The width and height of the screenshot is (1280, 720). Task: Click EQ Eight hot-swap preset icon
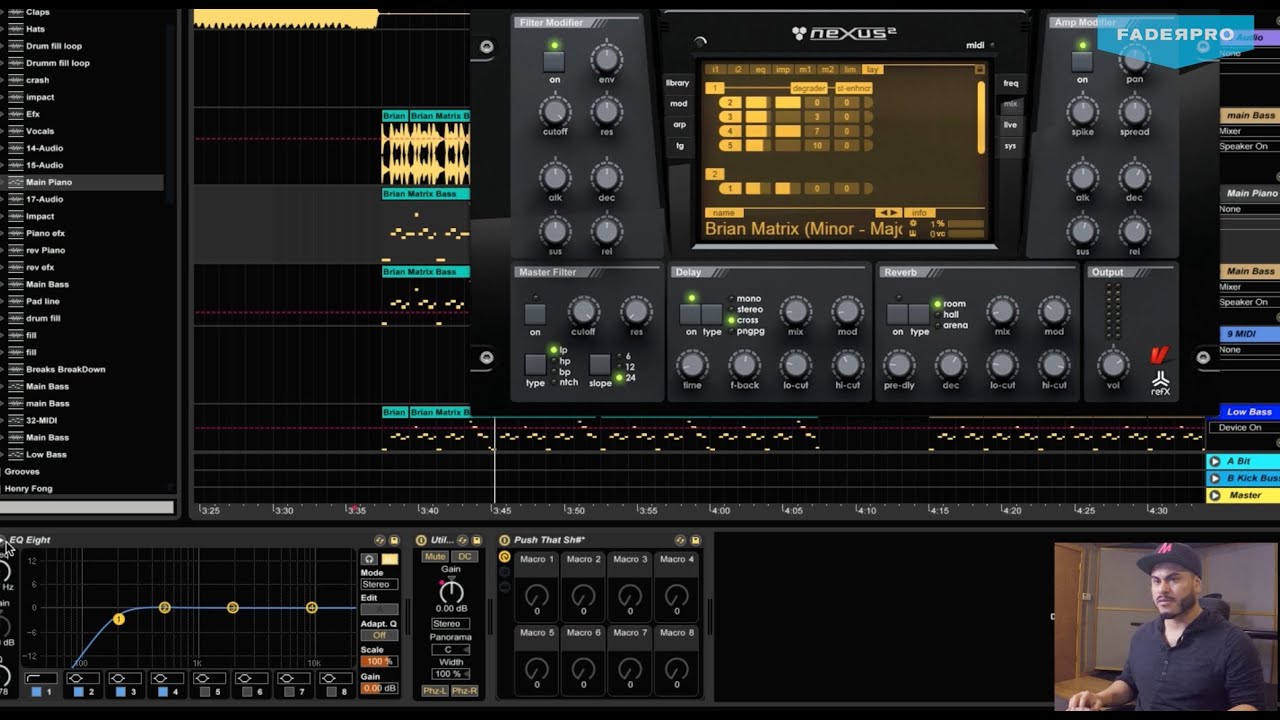[379, 540]
